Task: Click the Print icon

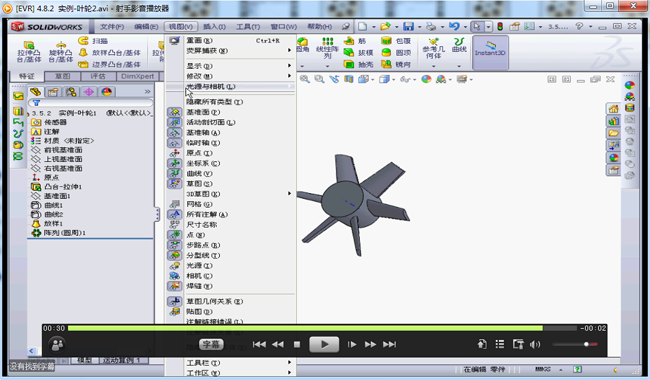Action: (431, 27)
